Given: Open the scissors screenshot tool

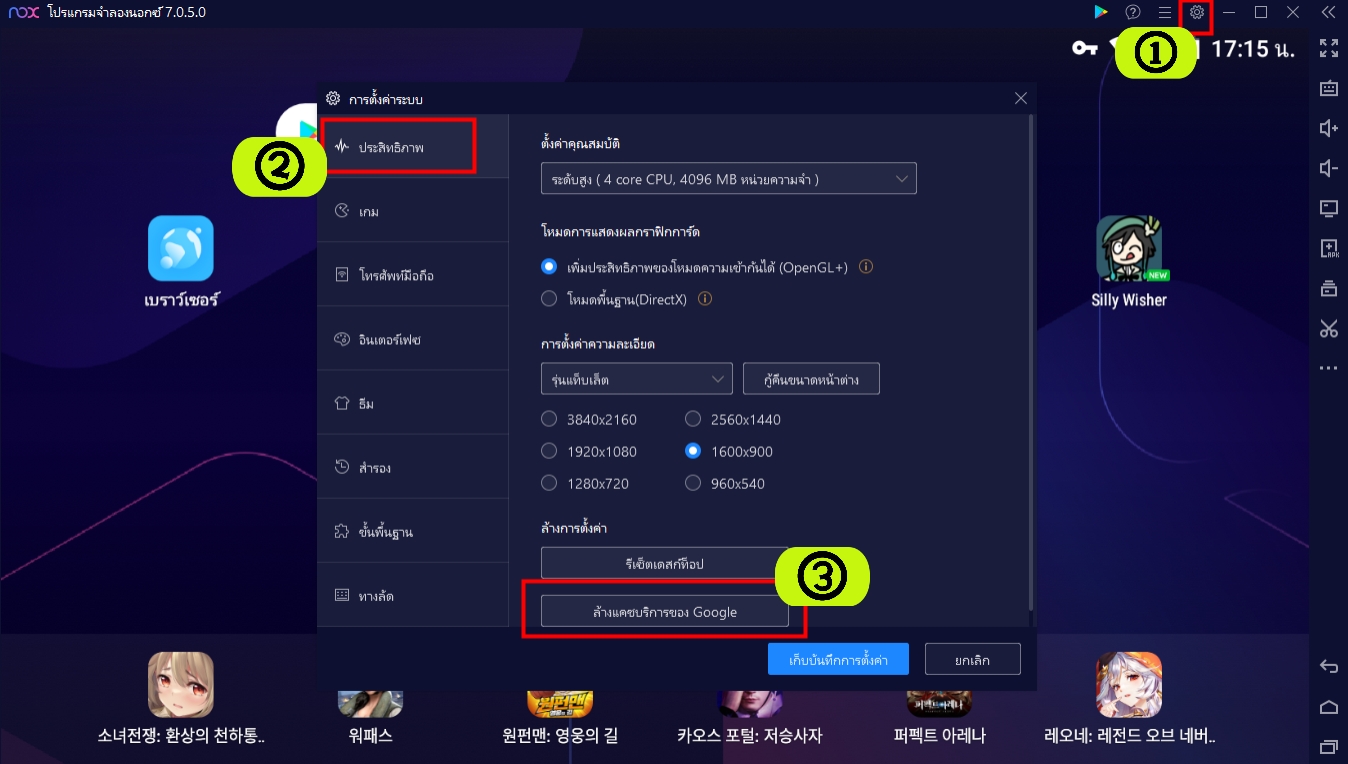Looking at the screenshot, I should [1329, 328].
